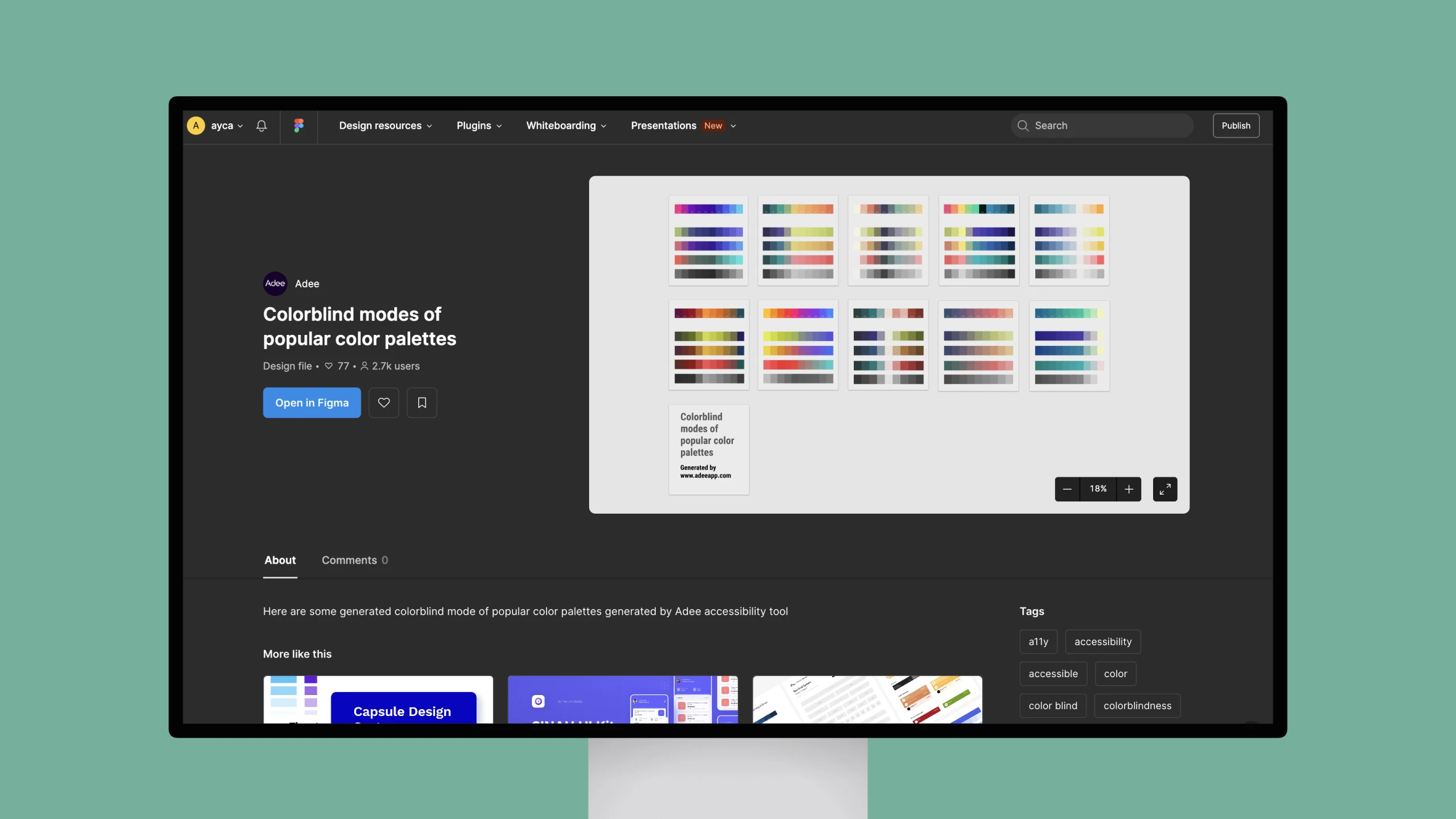Click the zoom in plus icon
The image size is (1456, 819).
[1127, 489]
